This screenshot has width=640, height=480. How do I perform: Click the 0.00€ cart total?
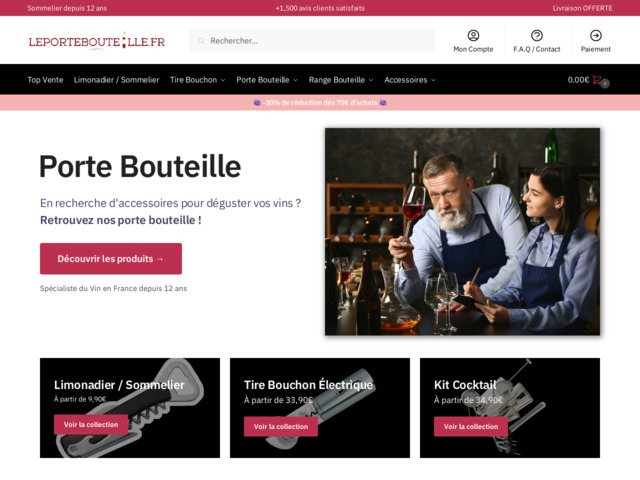coord(578,80)
